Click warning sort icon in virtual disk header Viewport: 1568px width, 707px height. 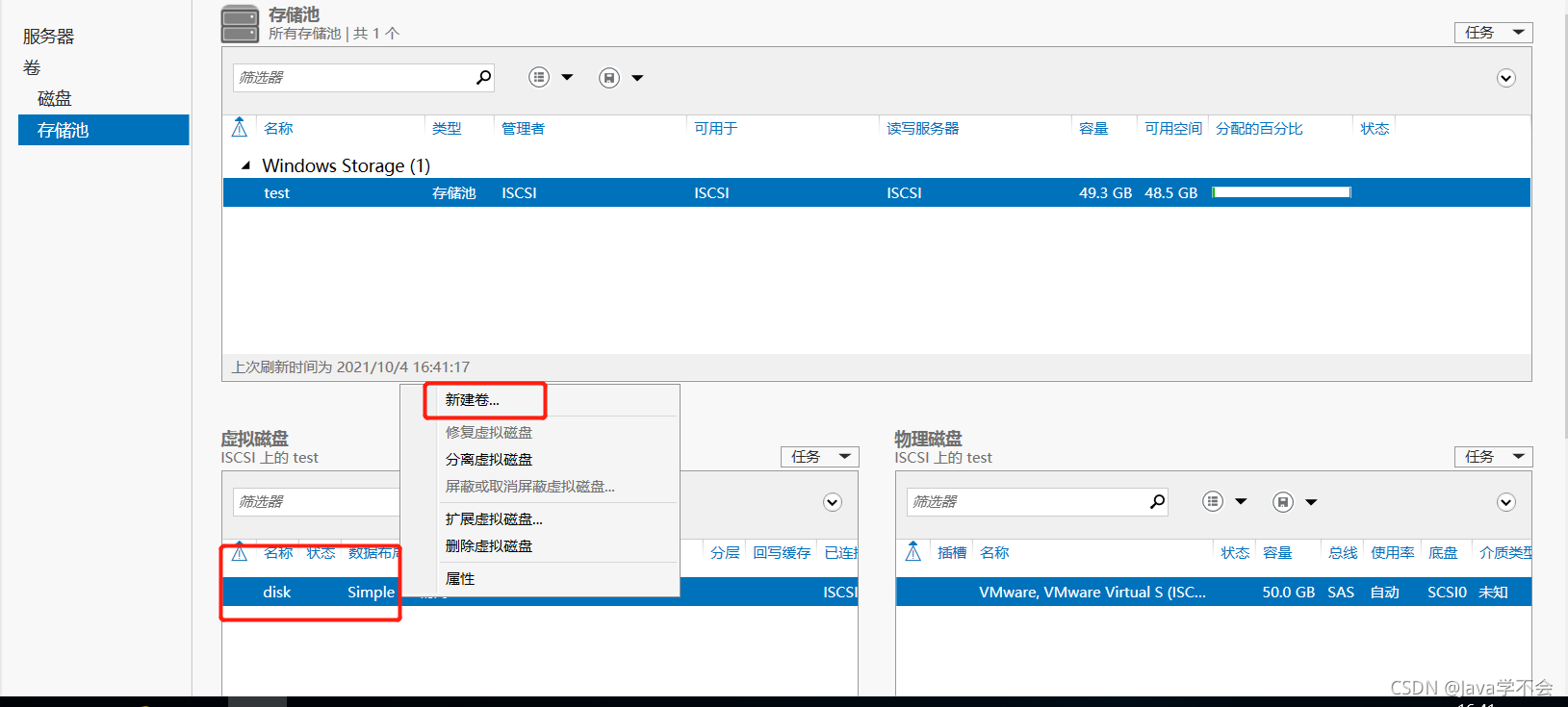[240, 552]
